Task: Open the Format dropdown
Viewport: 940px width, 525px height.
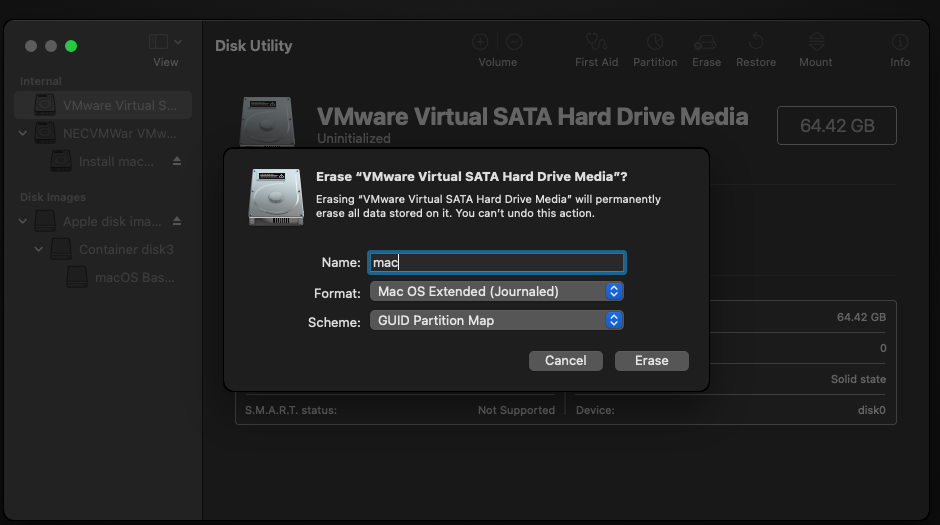Action: coord(496,291)
